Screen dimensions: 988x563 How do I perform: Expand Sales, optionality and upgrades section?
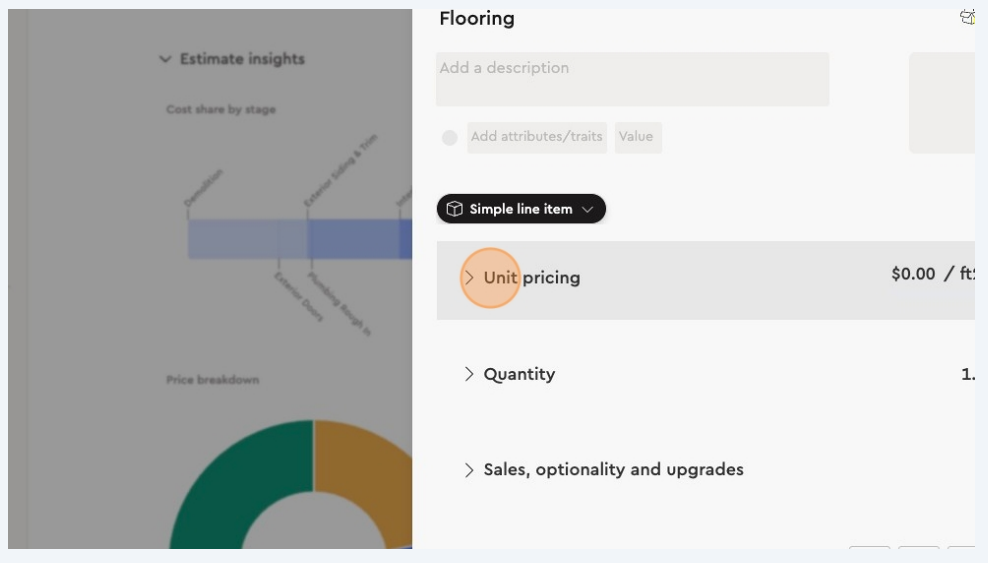tap(469, 470)
